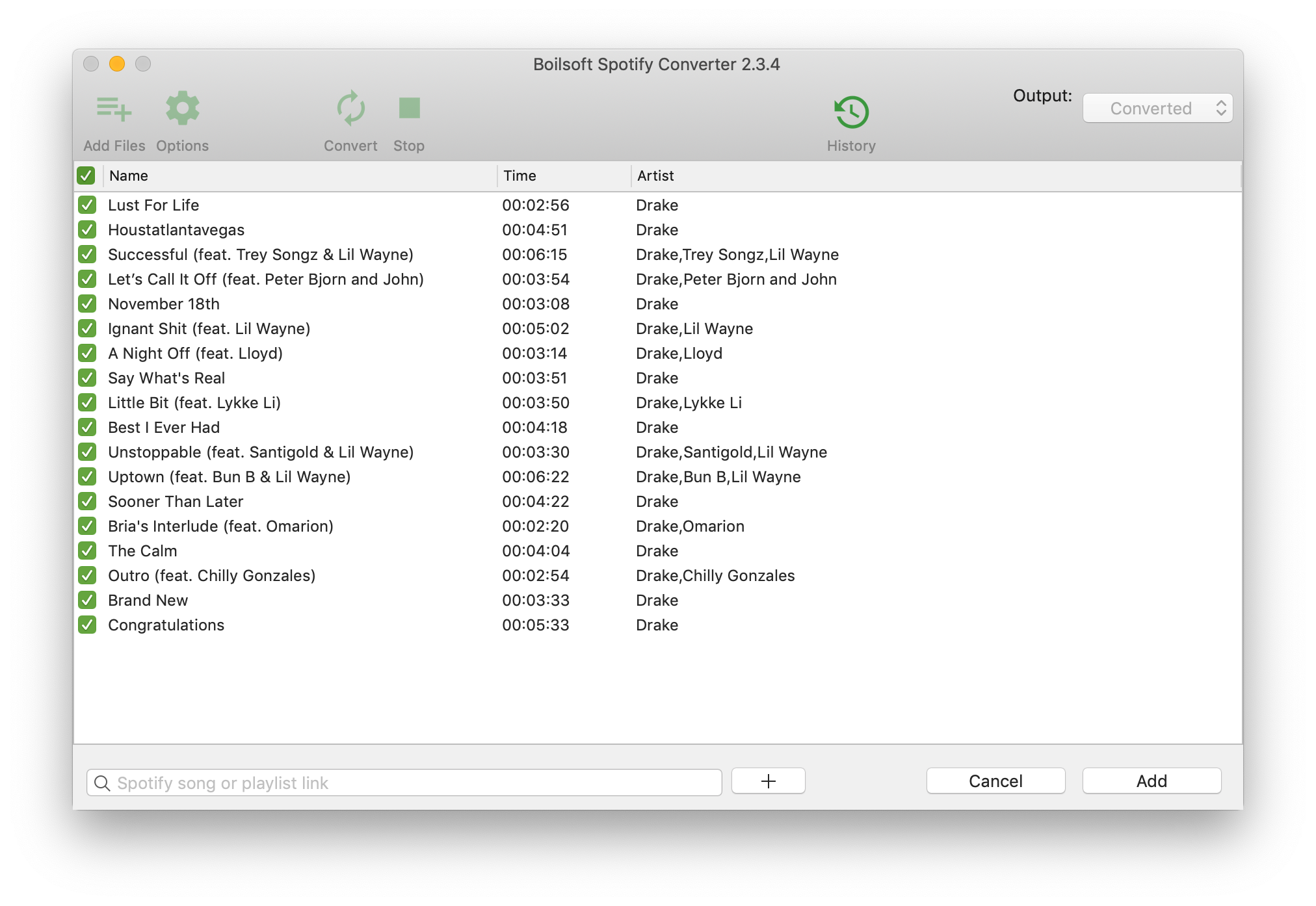1316x906 pixels.
Task: Click on Artist column header
Action: [x=656, y=176]
